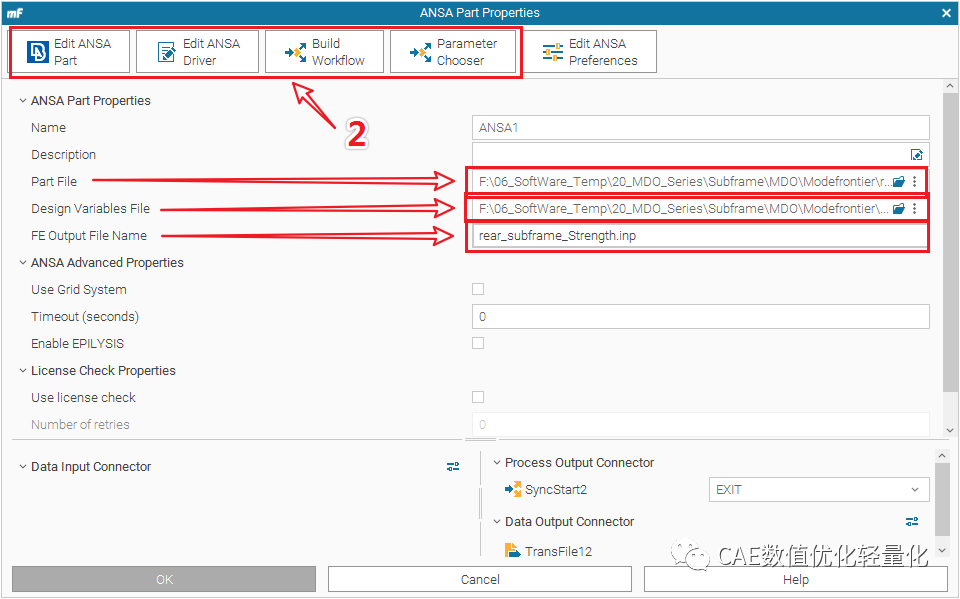Browse folder for Design Variables File
The width and height of the screenshot is (960, 599).
tap(899, 208)
